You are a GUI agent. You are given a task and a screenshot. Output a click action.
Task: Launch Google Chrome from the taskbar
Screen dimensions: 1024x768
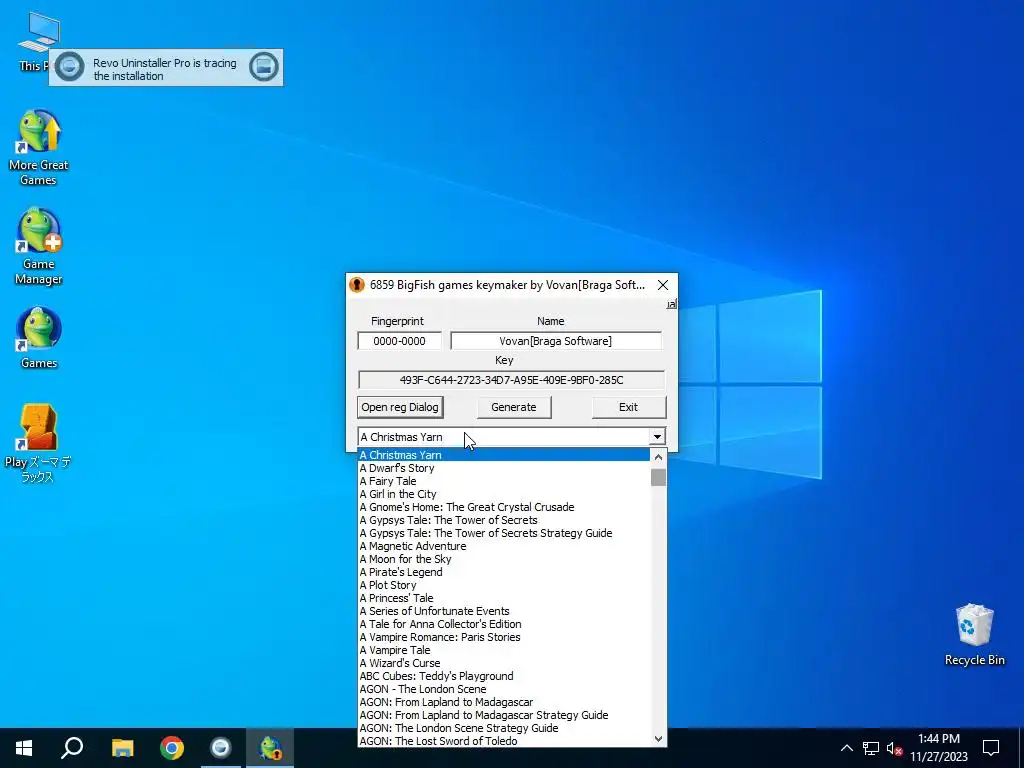[x=172, y=748]
